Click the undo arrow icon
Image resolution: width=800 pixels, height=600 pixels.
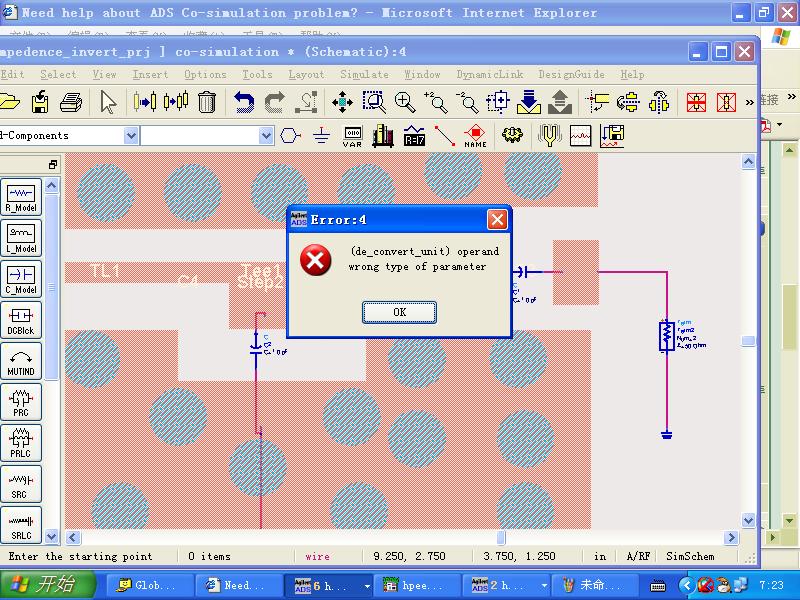click(243, 102)
